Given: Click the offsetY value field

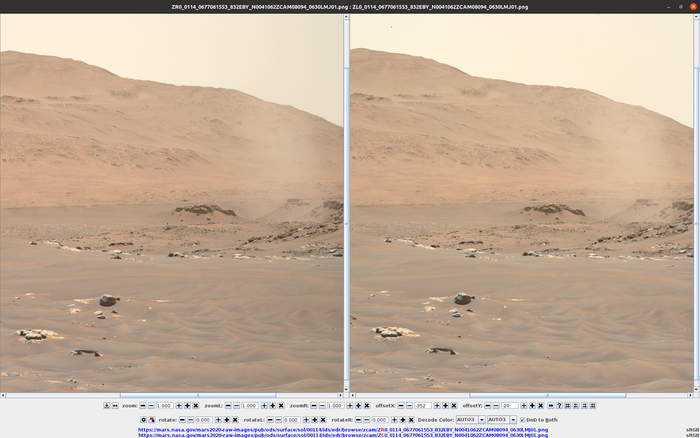Looking at the screenshot, I should coord(510,405).
